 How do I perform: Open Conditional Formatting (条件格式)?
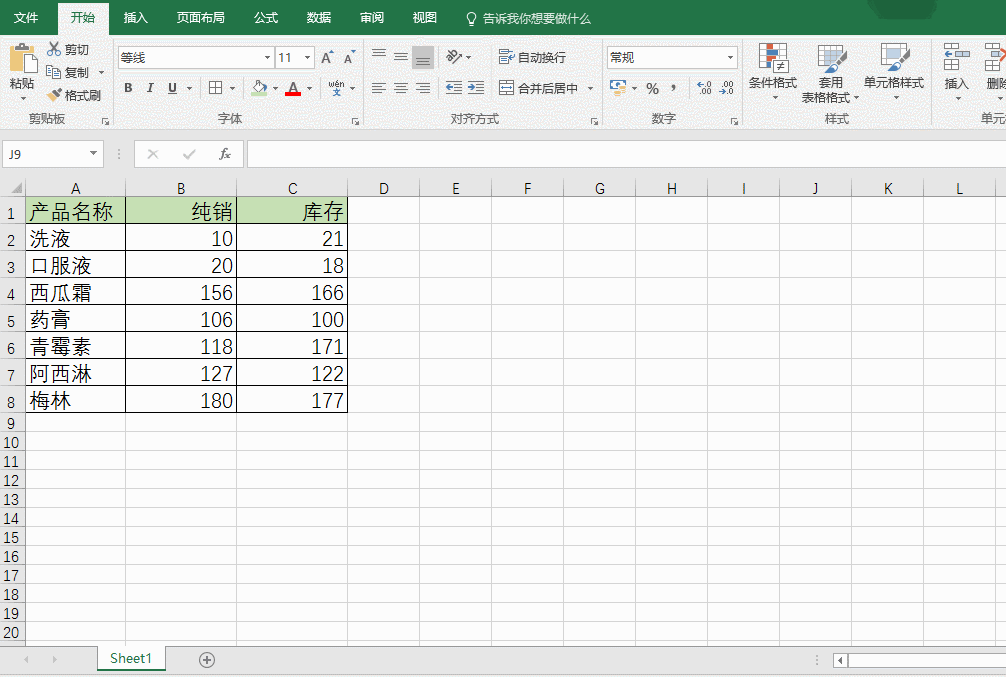(773, 72)
